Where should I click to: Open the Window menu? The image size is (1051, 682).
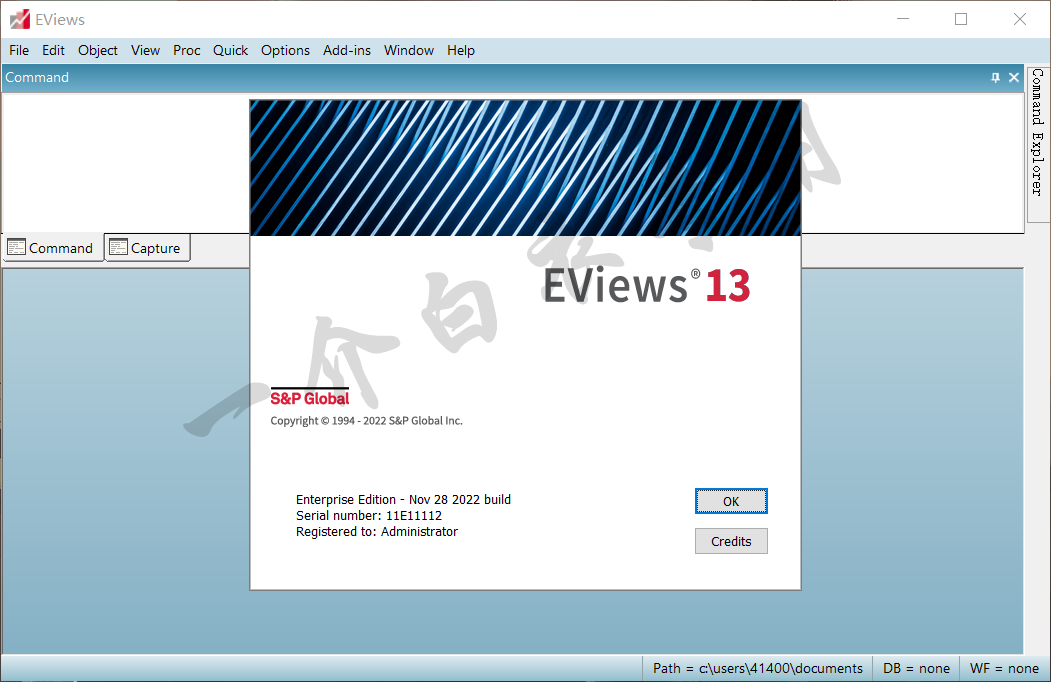click(409, 50)
